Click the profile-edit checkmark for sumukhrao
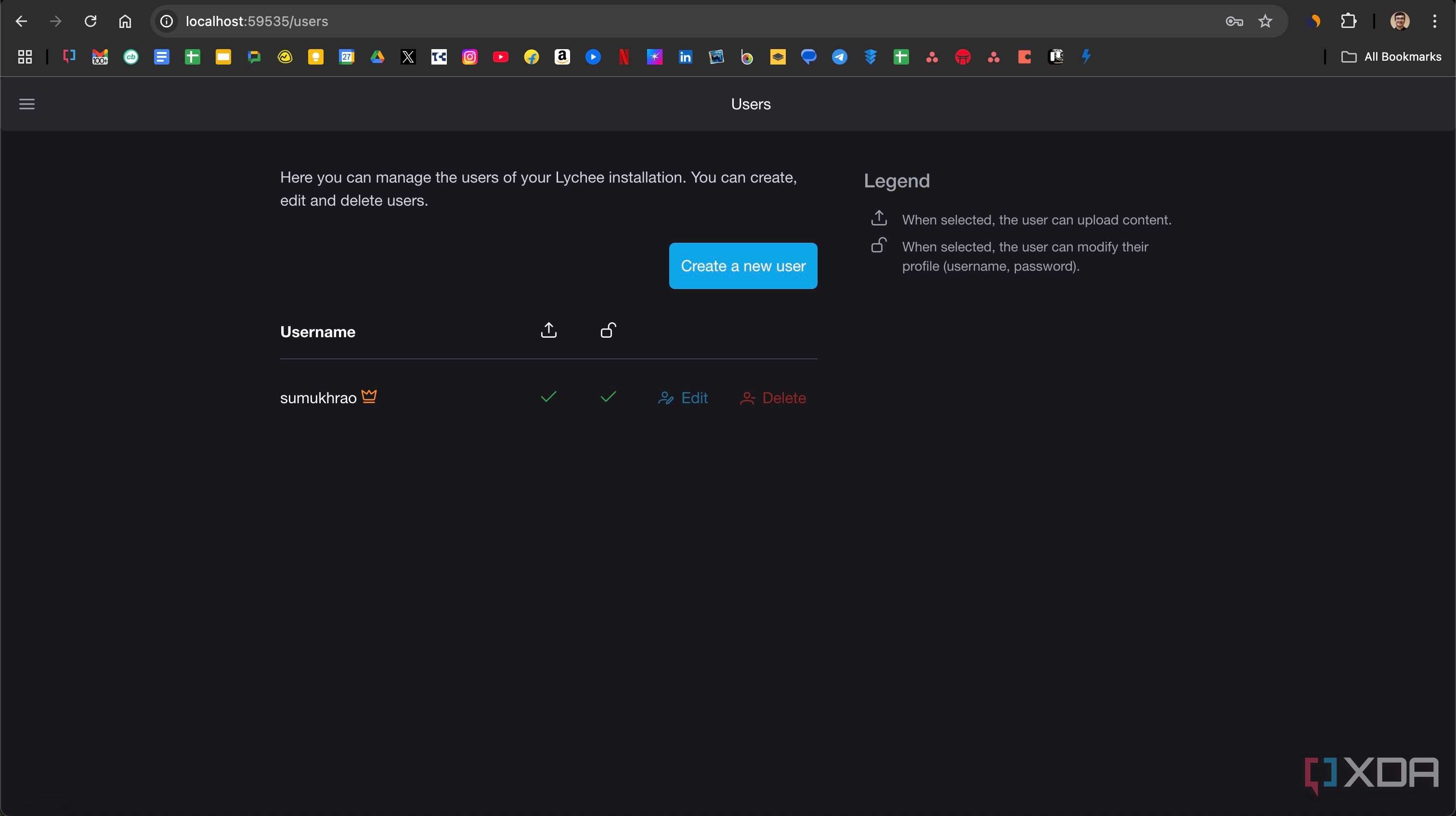Screen dimensions: 1456x816 click(608, 397)
